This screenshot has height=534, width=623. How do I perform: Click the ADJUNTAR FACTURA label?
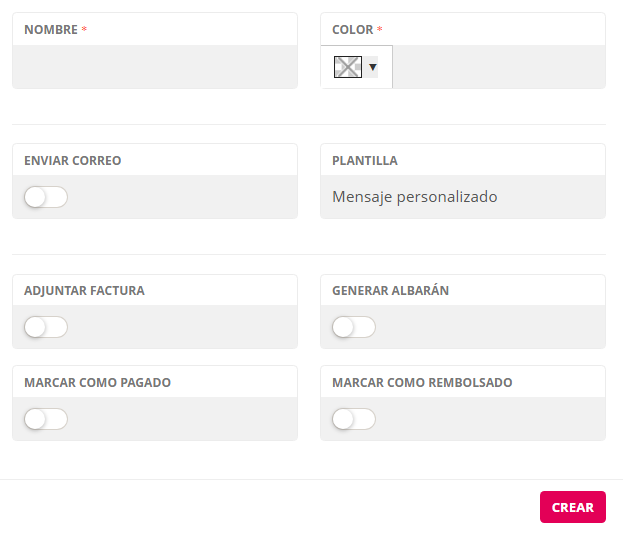click(84, 291)
